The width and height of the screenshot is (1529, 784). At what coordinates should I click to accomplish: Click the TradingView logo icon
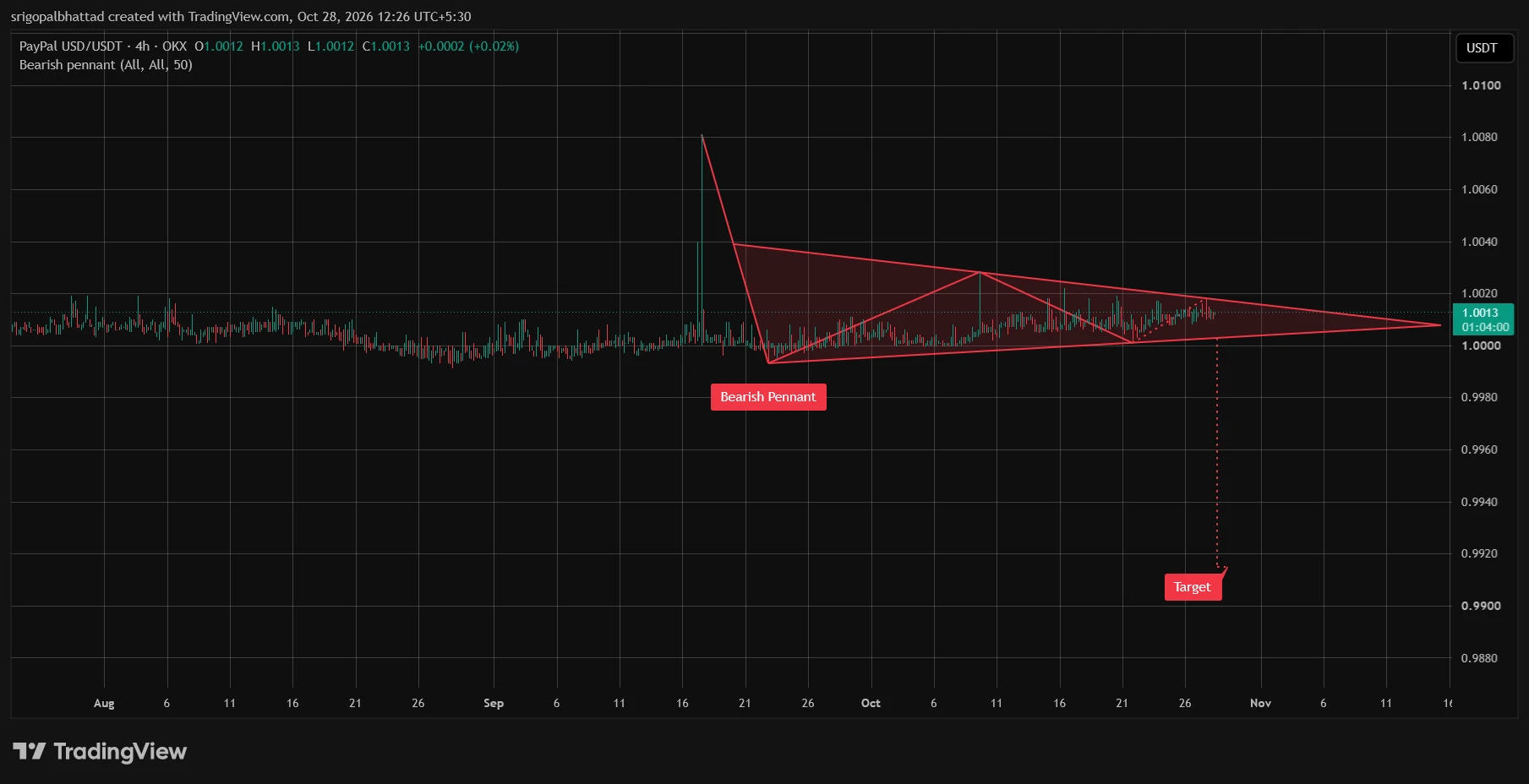(30, 751)
